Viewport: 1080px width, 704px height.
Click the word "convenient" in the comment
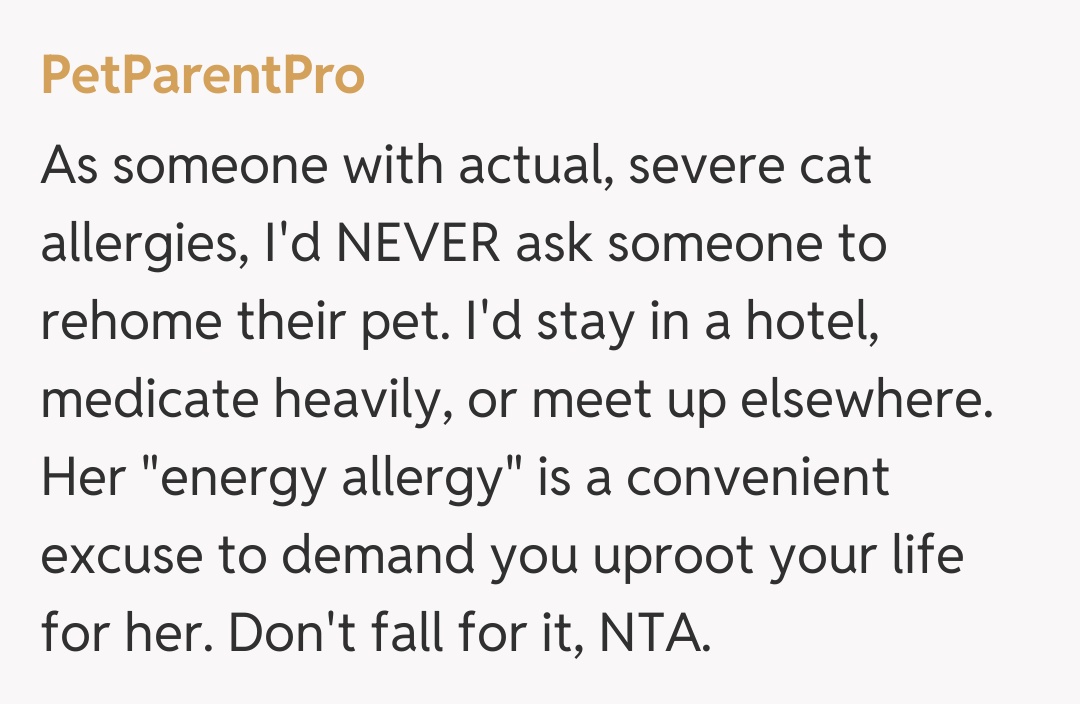757,478
